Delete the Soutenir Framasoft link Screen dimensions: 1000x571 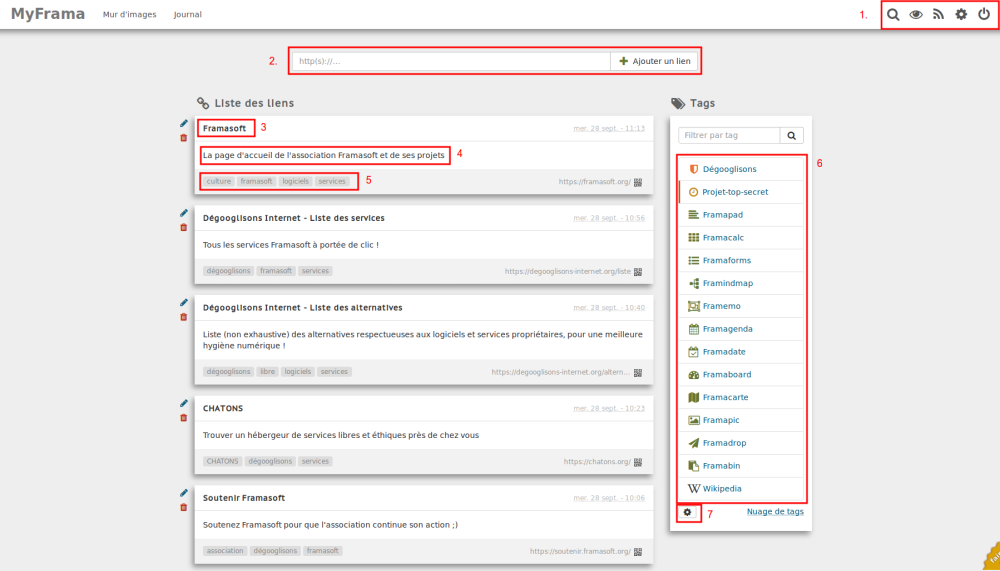184,507
